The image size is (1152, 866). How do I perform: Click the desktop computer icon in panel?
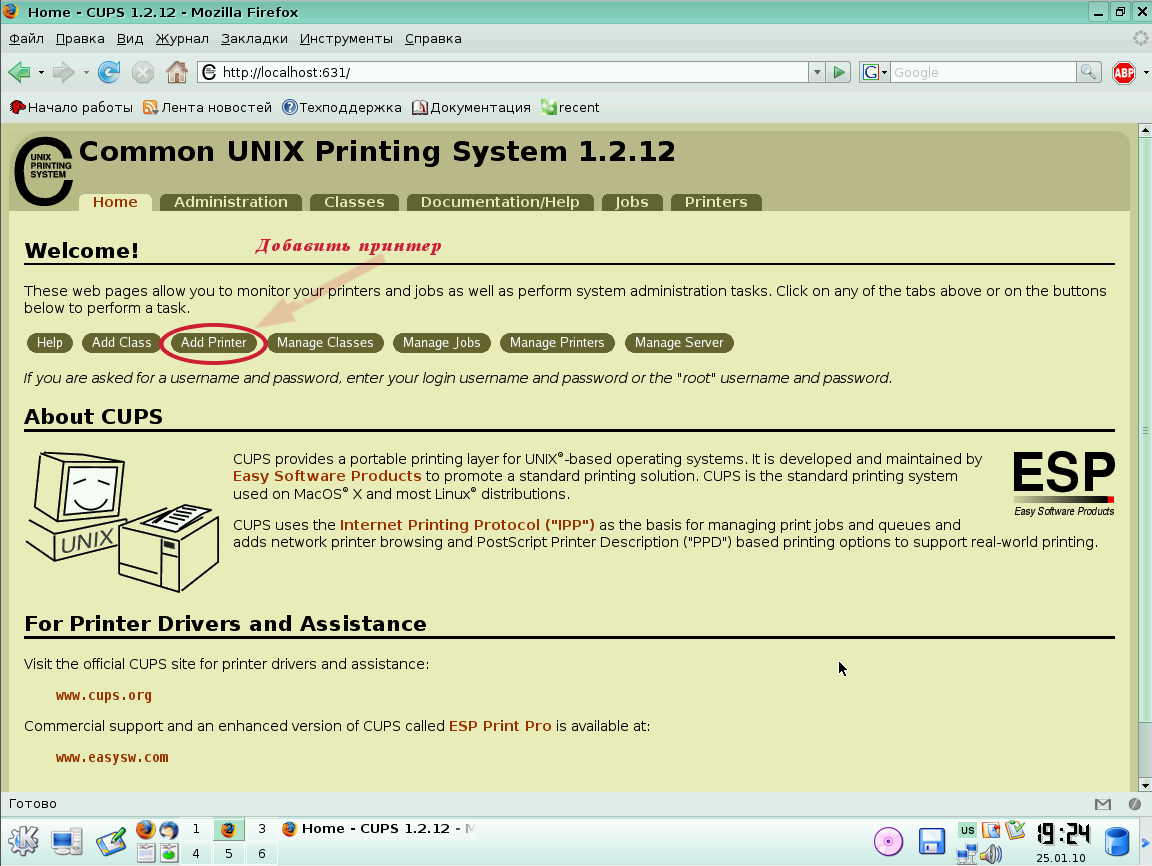pos(67,841)
